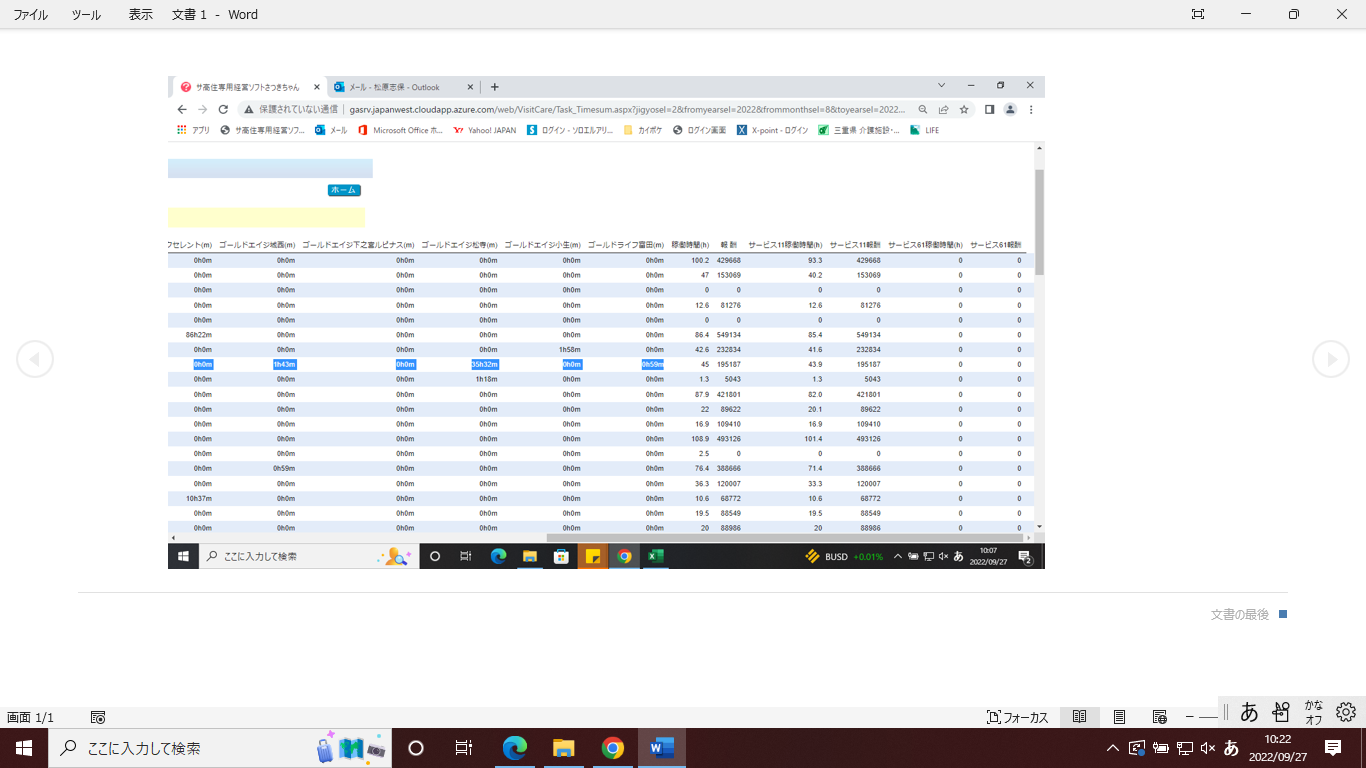
Task: Click the 画面 1/1 page indicator
Action: pos(31,717)
